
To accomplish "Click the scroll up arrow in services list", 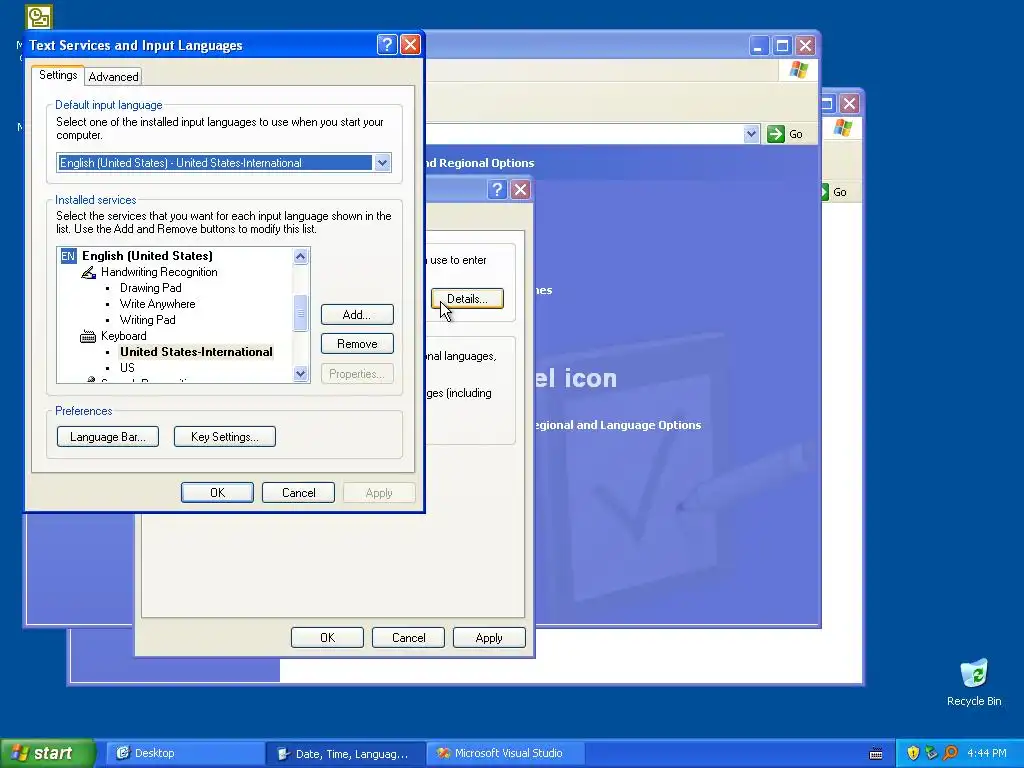I will [x=300, y=256].
